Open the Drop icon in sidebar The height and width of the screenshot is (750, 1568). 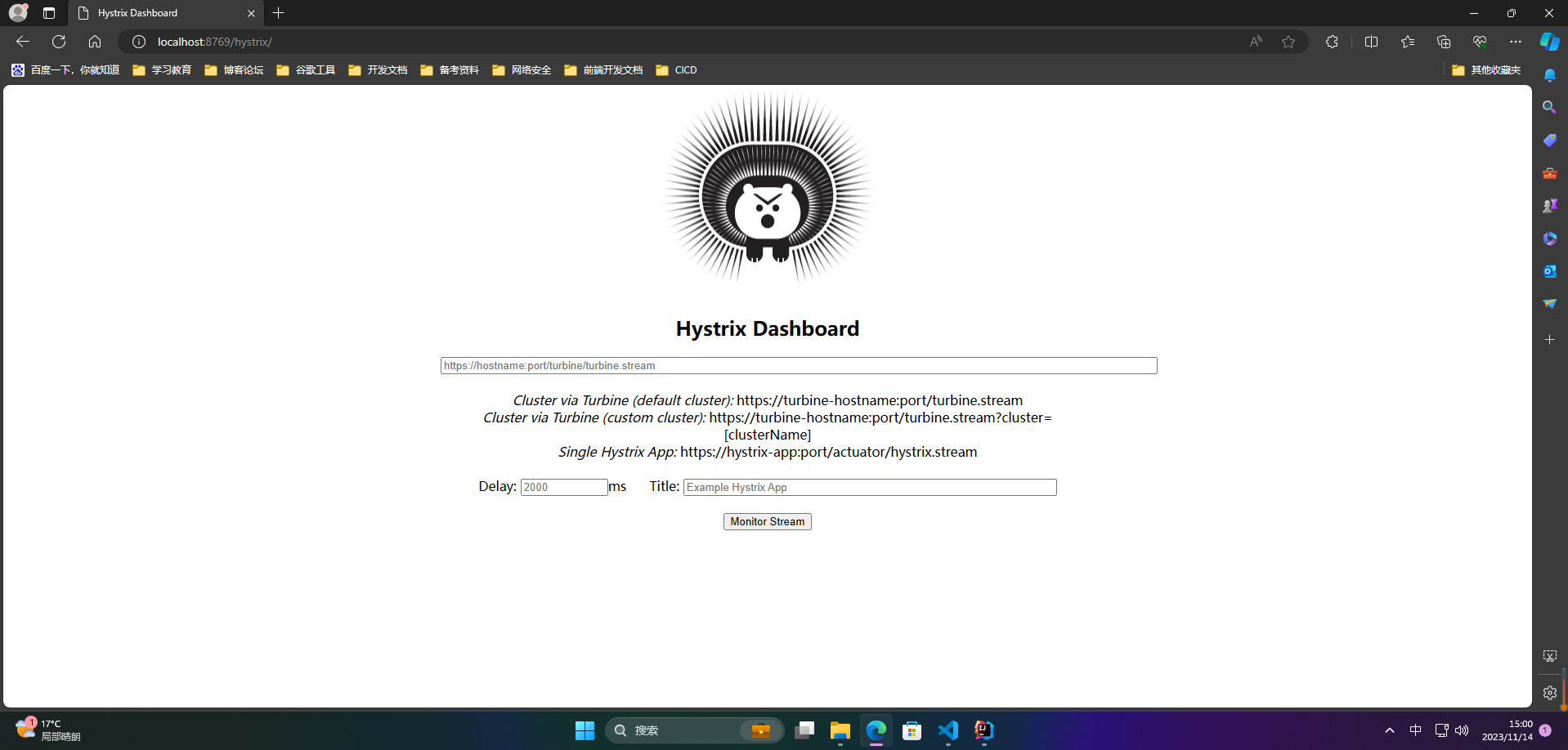click(x=1549, y=304)
